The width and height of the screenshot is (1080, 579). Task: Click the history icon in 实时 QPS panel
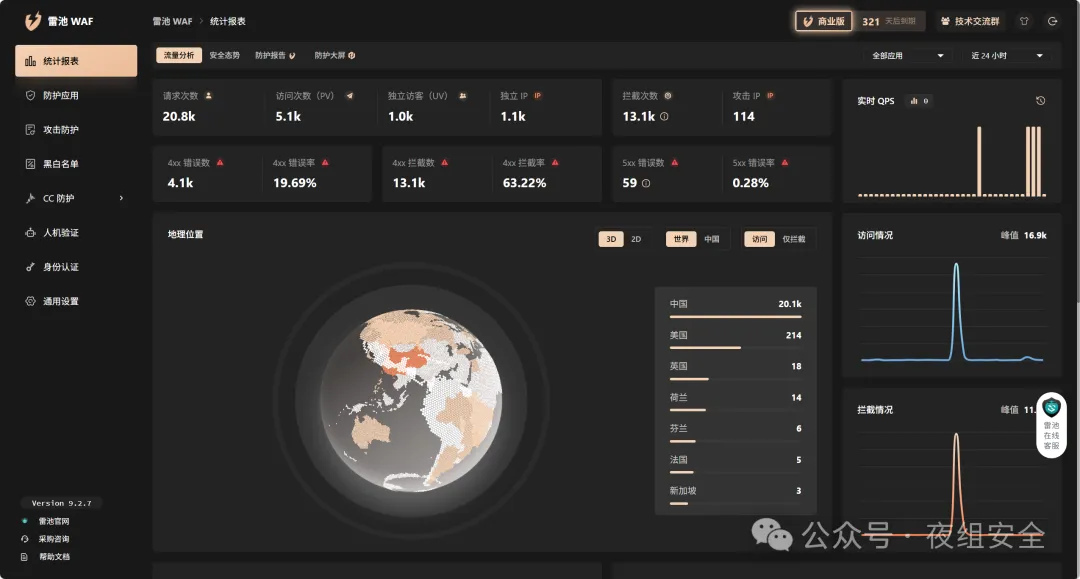[1040, 101]
